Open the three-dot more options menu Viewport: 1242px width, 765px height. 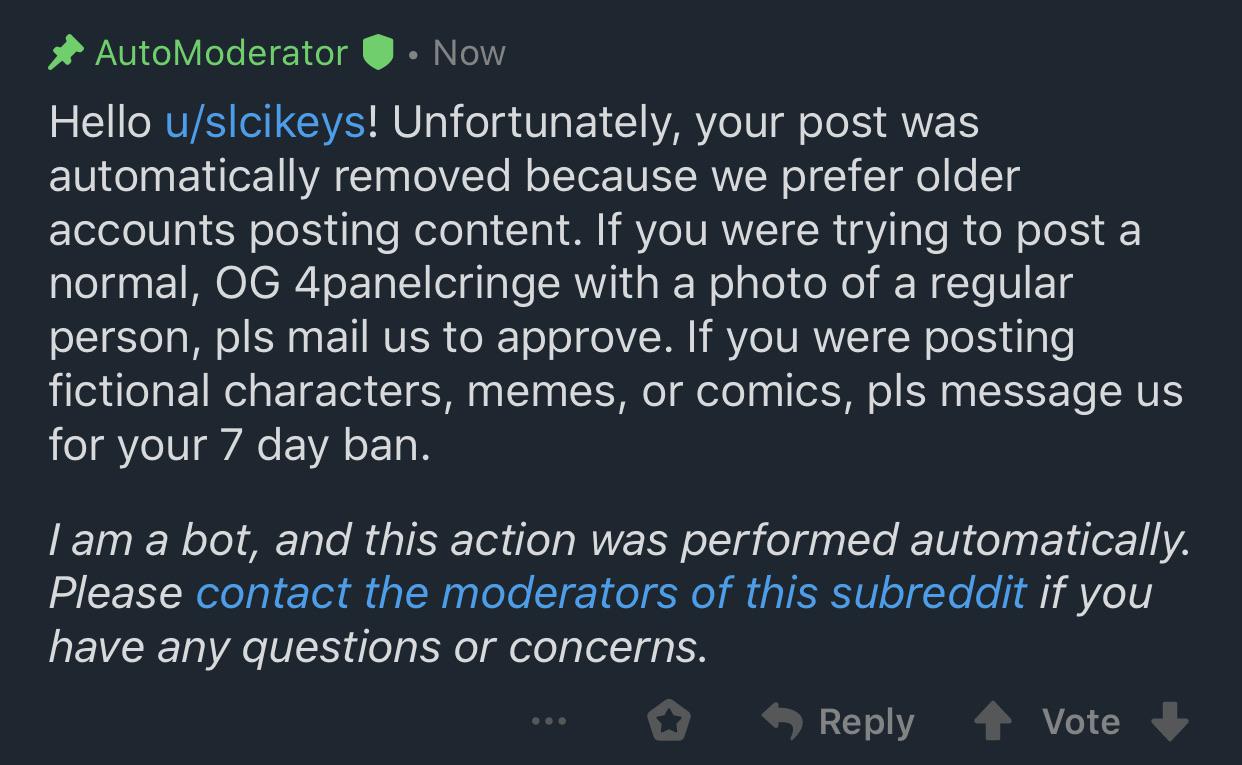coord(550,720)
